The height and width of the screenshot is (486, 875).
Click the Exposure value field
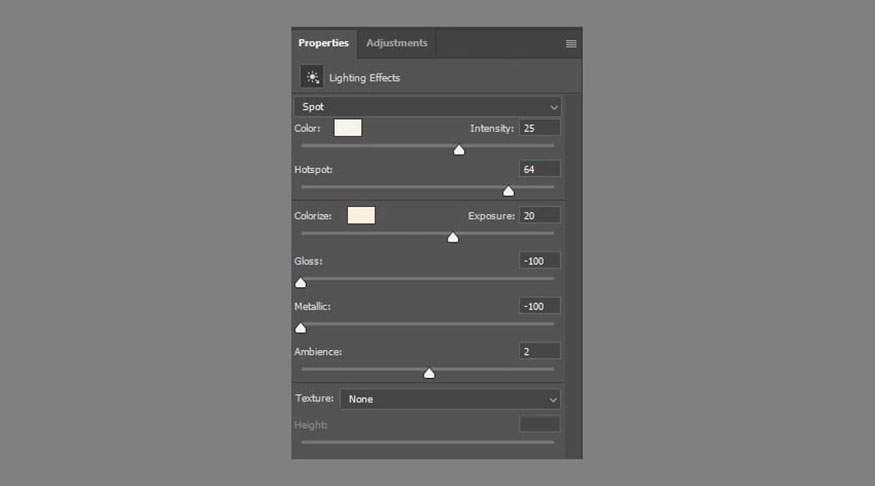[540, 215]
